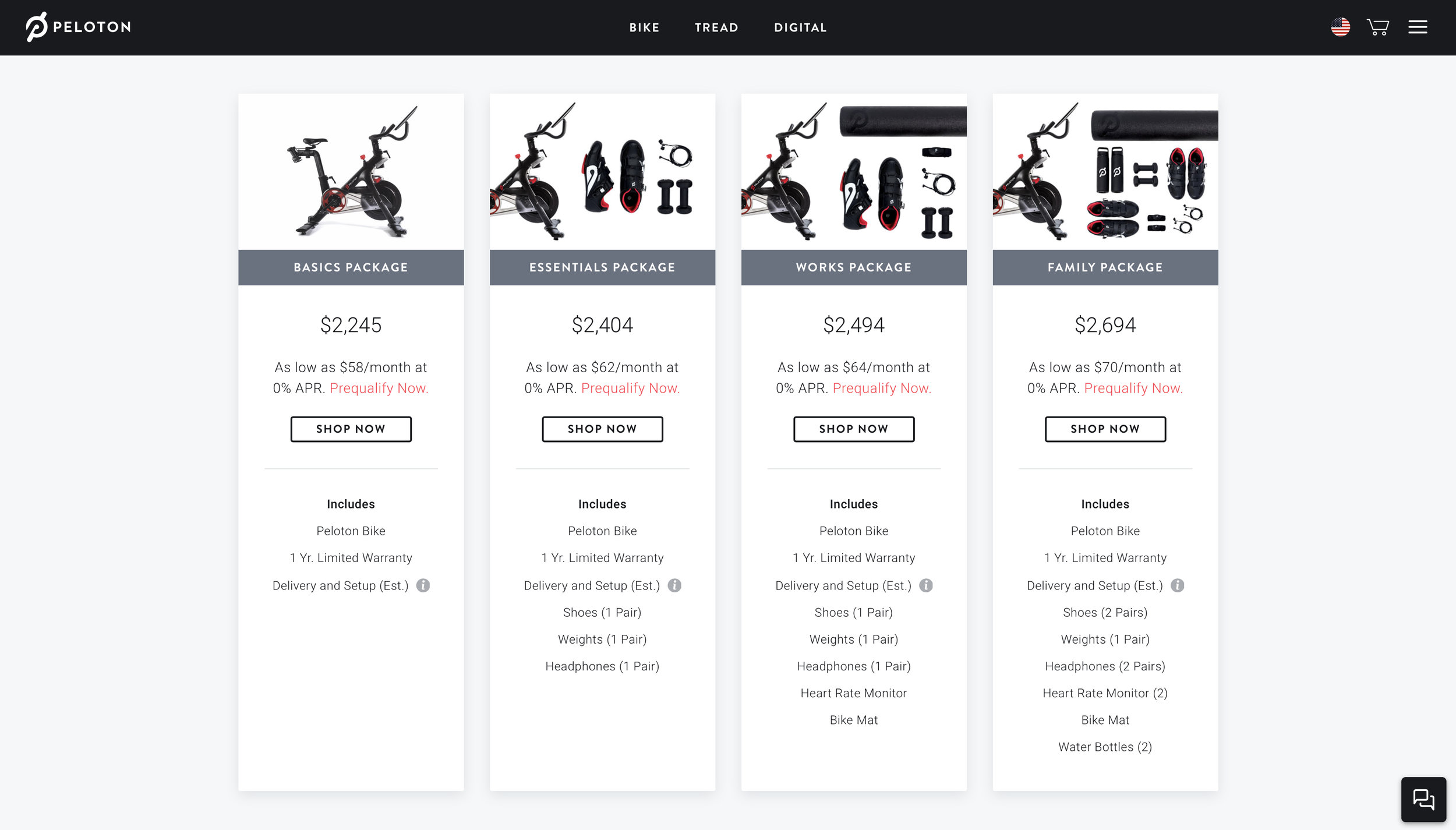Click 'Bike Mat' in Works Package

[854, 720]
